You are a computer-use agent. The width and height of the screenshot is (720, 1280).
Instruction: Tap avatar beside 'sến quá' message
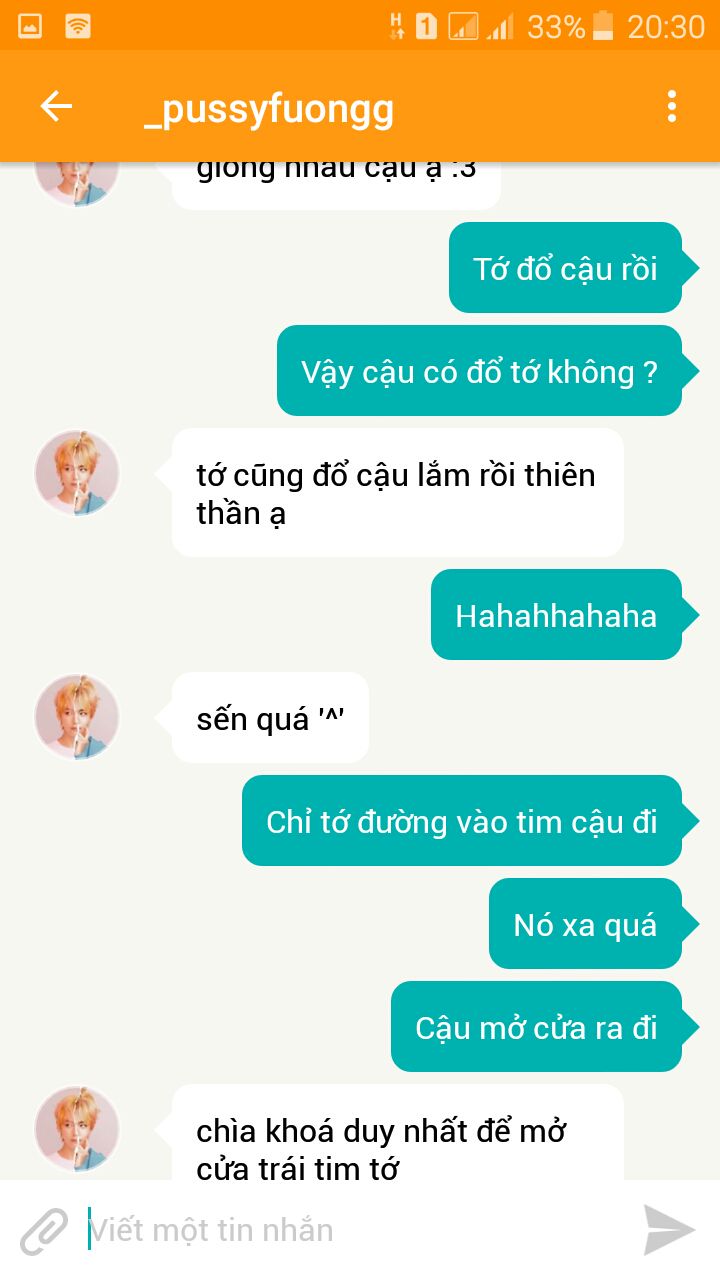[77, 716]
